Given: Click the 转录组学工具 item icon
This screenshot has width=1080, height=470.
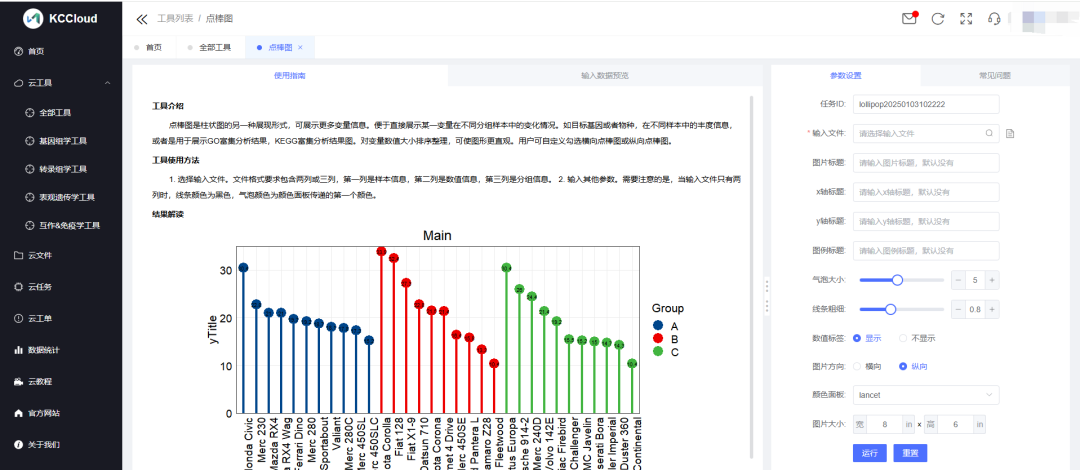Looking at the screenshot, I should 29,169.
